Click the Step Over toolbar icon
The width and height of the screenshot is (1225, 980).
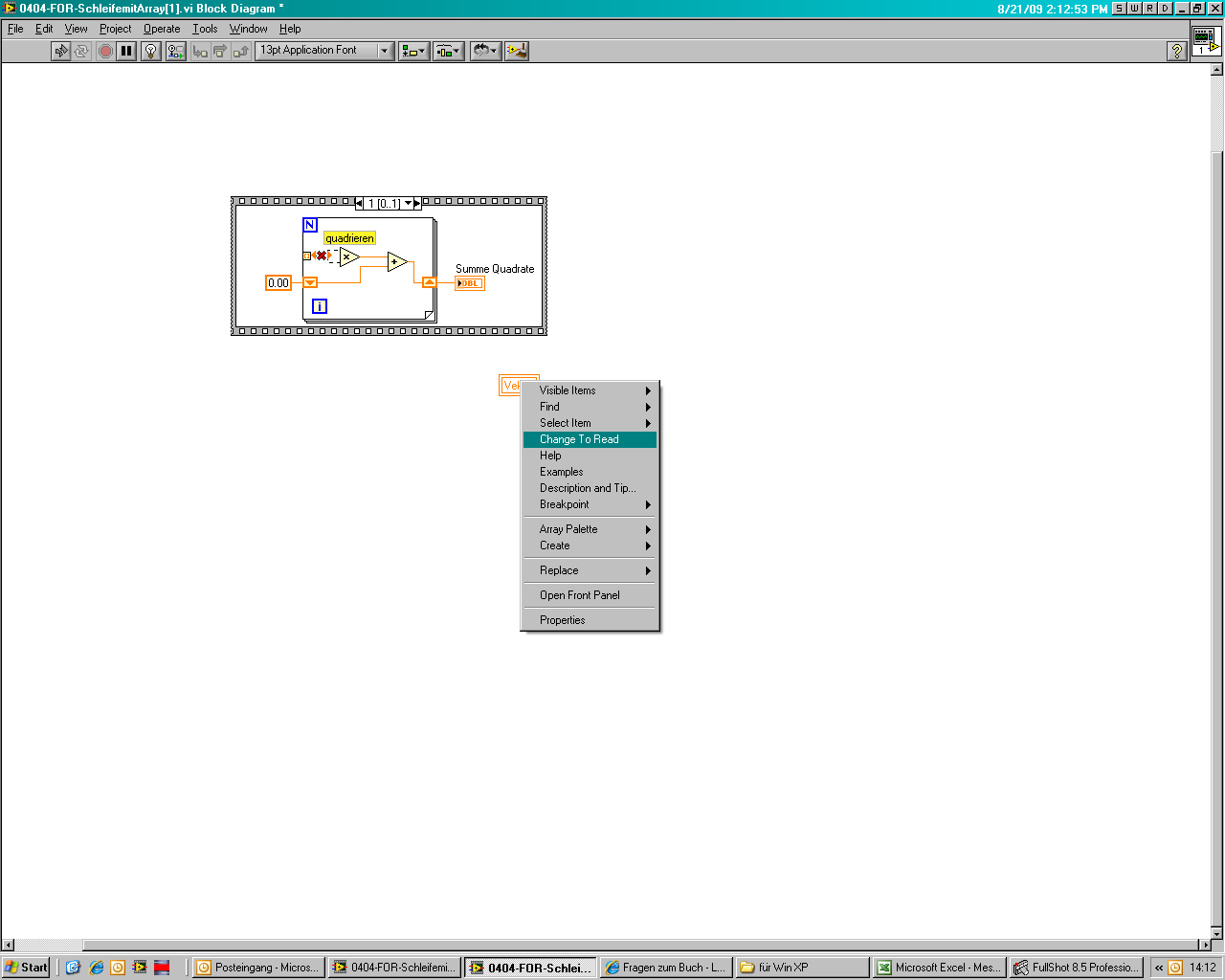tap(220, 51)
